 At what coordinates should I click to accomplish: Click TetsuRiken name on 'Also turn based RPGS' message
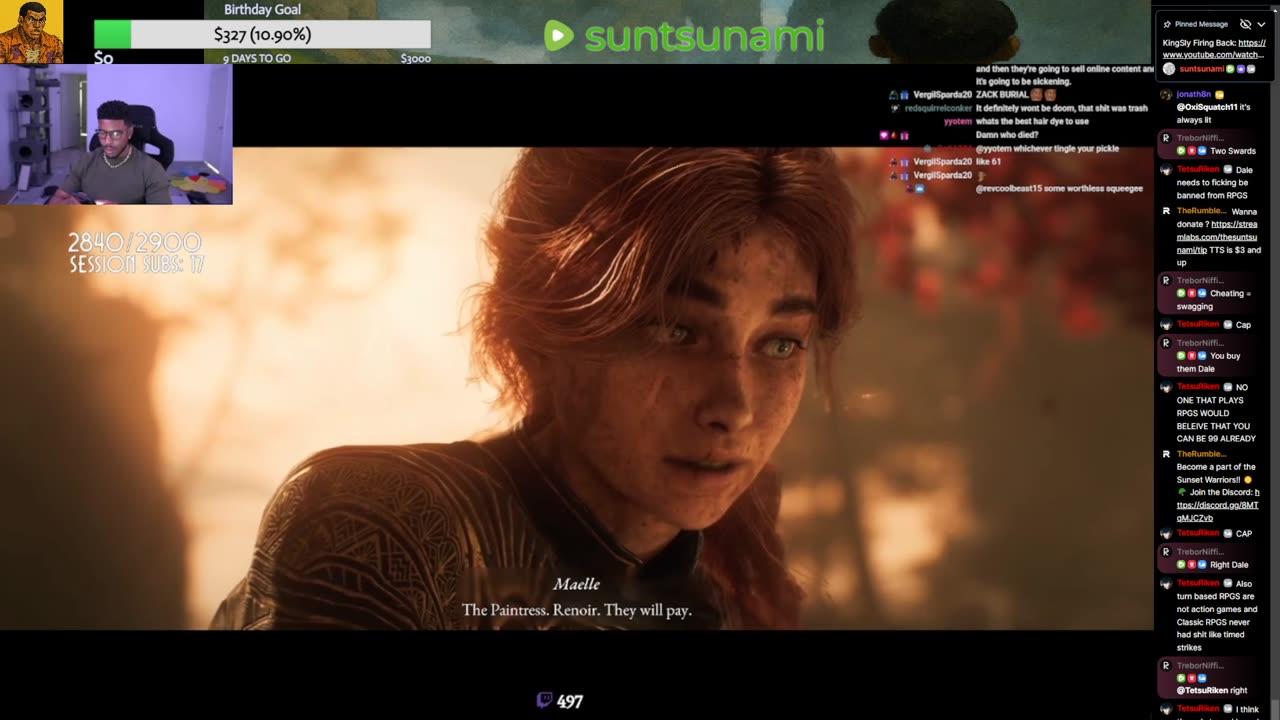coord(1199,583)
